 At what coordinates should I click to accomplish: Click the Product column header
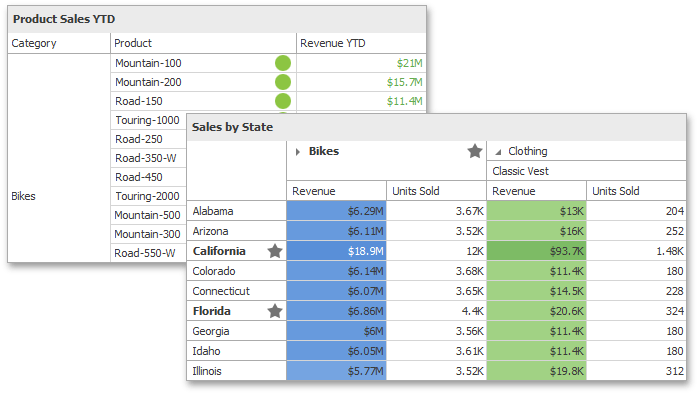203,43
